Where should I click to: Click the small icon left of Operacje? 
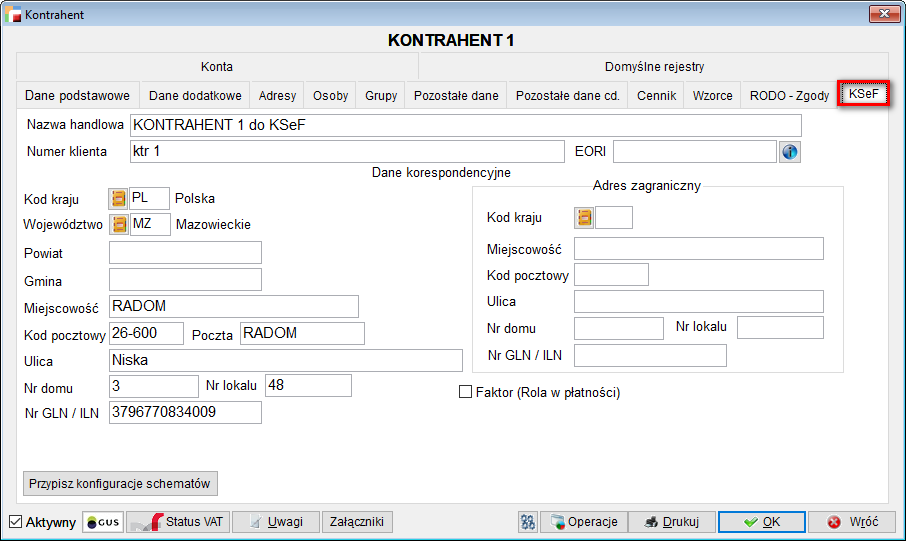528,522
